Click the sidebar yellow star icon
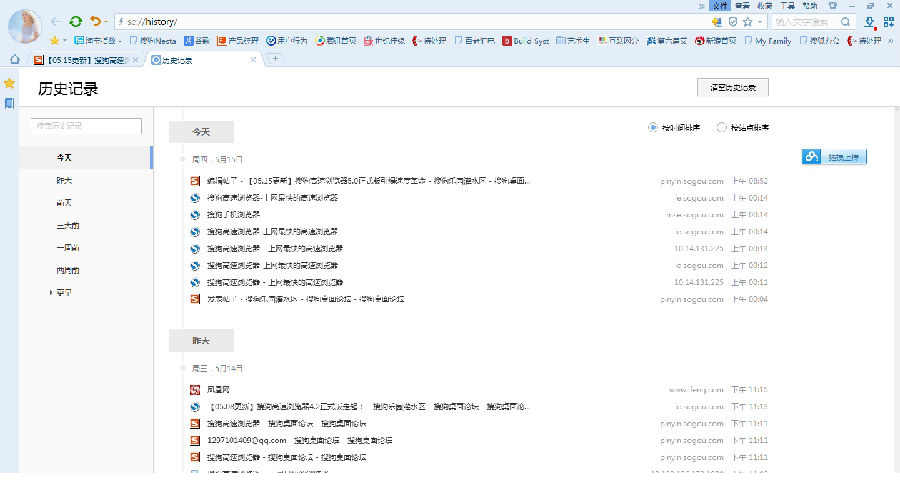 9,84
